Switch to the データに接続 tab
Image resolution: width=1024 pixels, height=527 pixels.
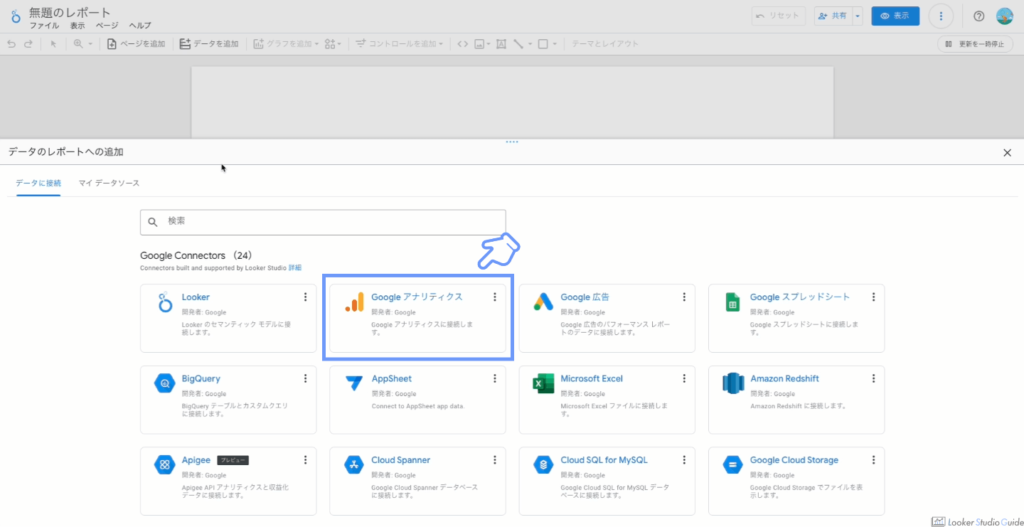coord(38,184)
